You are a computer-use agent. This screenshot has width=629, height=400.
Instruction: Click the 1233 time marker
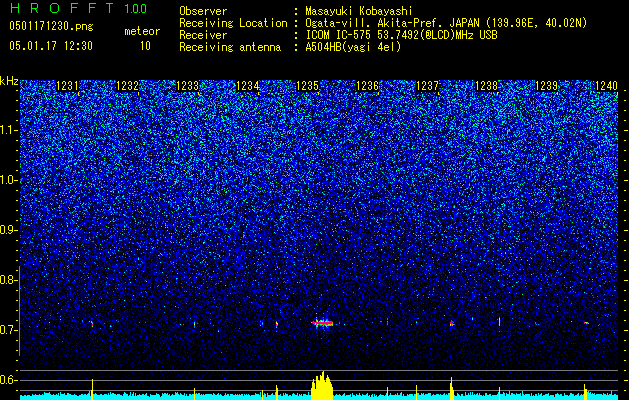(x=187, y=86)
